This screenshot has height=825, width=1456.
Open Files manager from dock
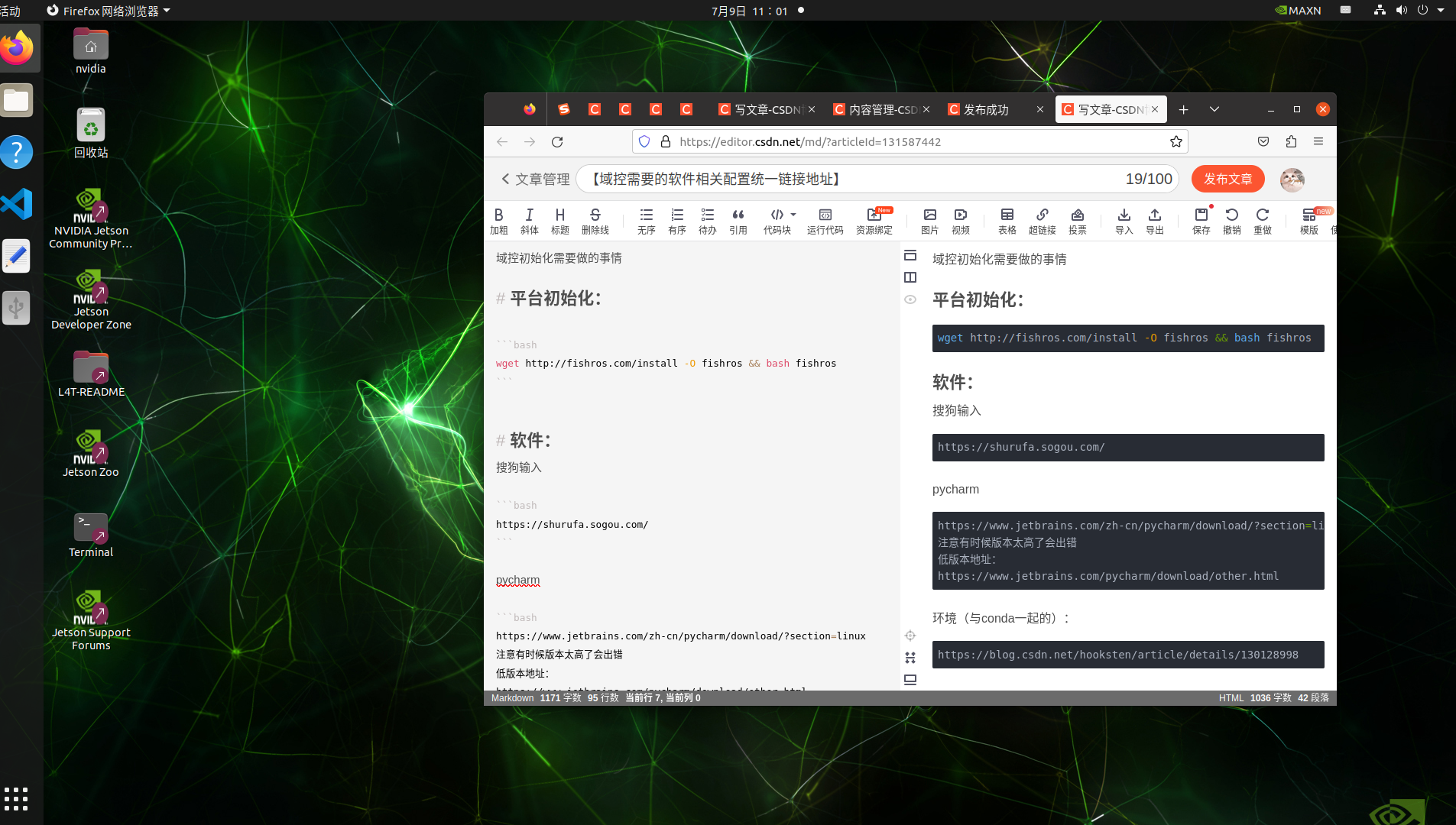(x=17, y=100)
